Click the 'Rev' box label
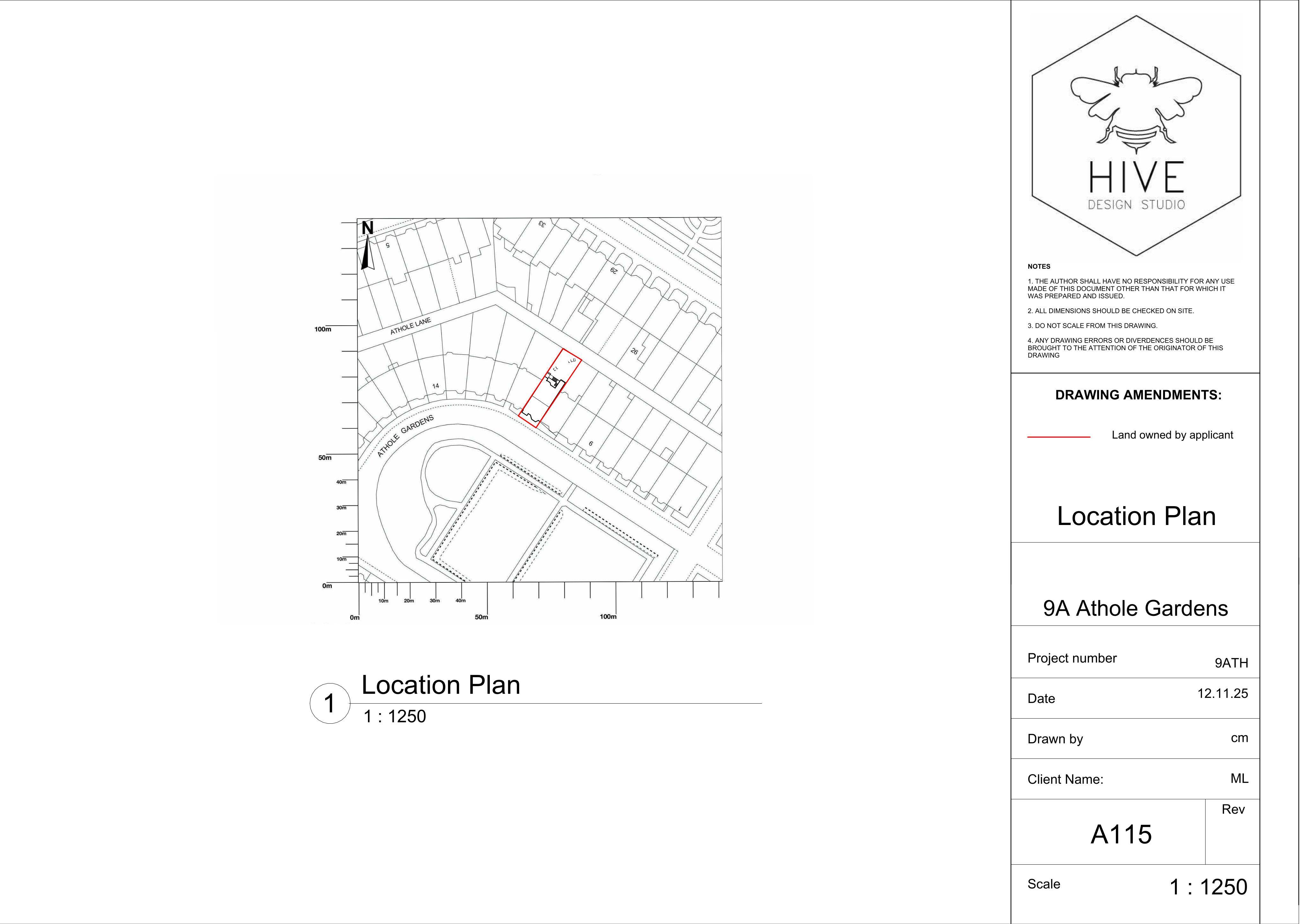Image resolution: width=1307 pixels, height=924 pixels. tap(1233, 809)
